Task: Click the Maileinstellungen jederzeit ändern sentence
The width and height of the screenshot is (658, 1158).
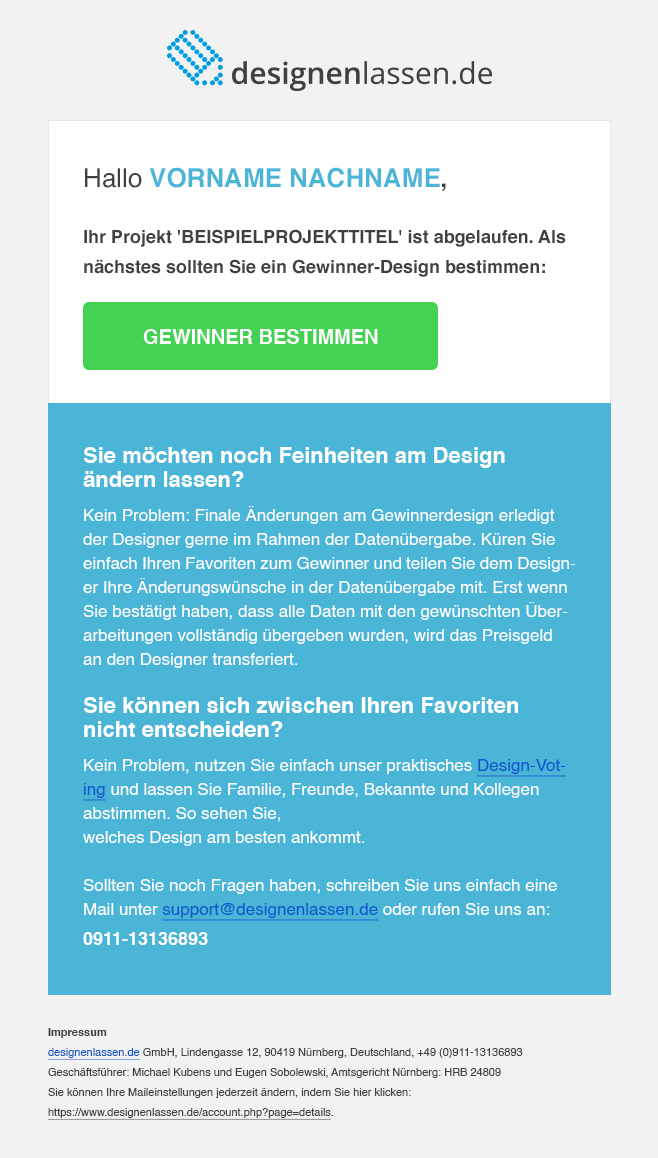Action: coord(230,1092)
